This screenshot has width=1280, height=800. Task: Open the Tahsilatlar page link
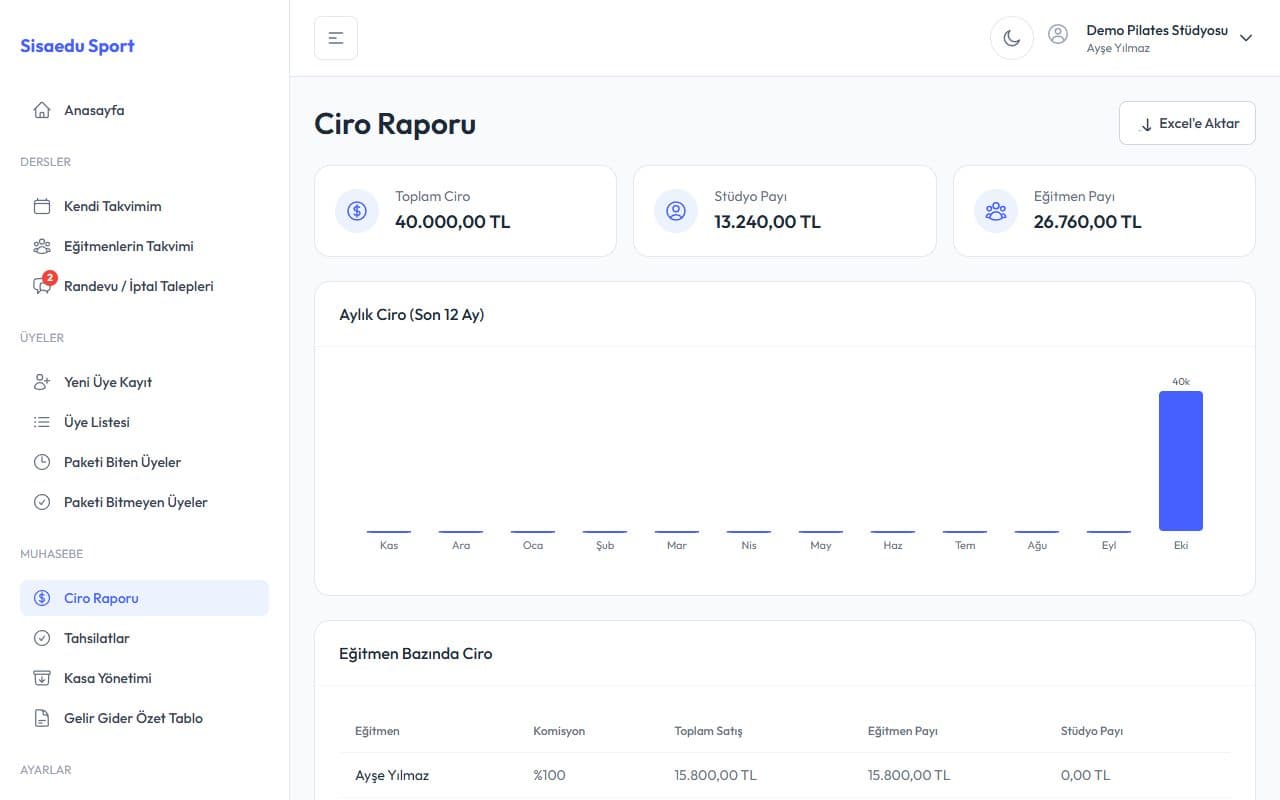click(x=144, y=638)
